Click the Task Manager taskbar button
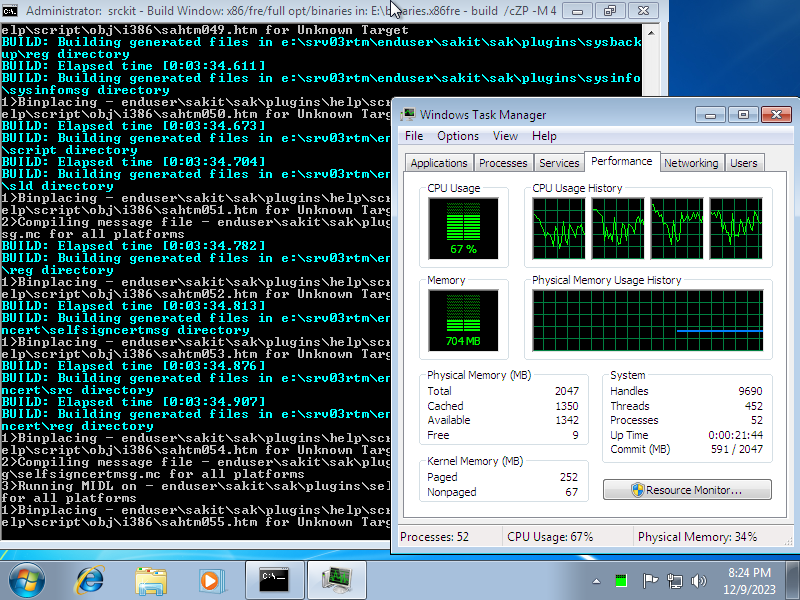800x600 pixels. click(x=337, y=580)
